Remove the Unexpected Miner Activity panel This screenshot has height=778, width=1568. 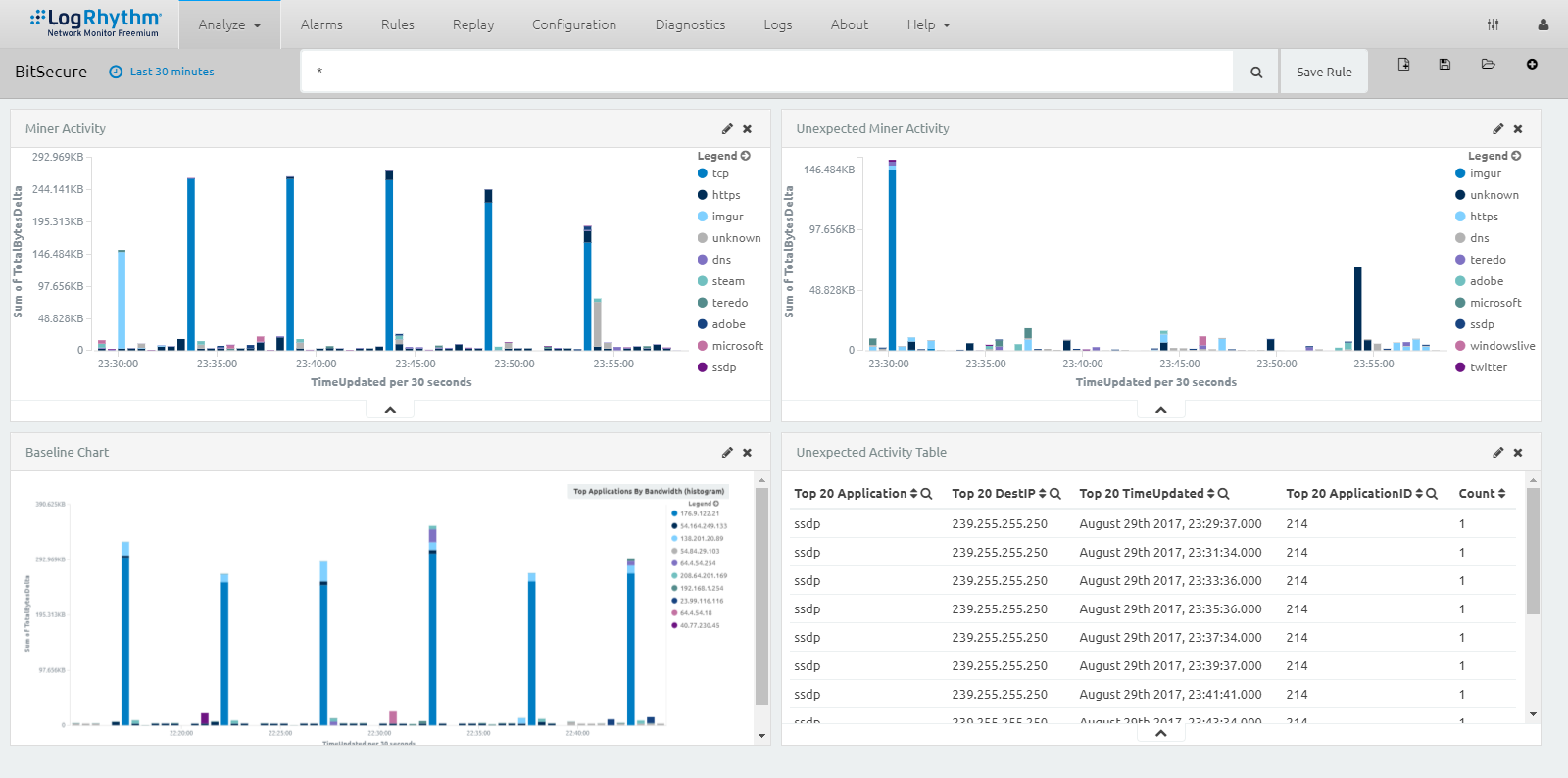point(1518,128)
